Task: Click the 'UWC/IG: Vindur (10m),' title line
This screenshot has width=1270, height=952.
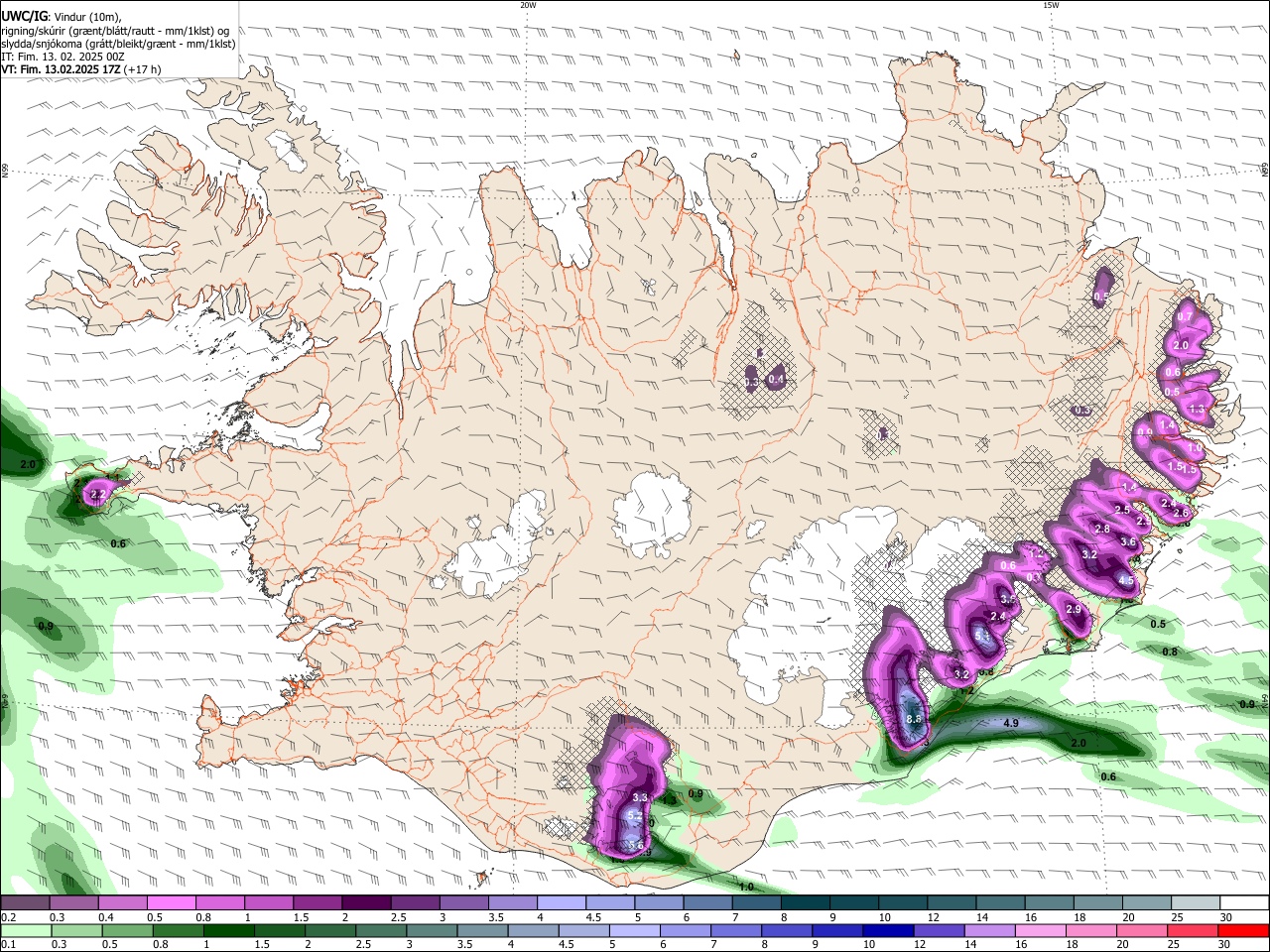Action: pos(61,17)
